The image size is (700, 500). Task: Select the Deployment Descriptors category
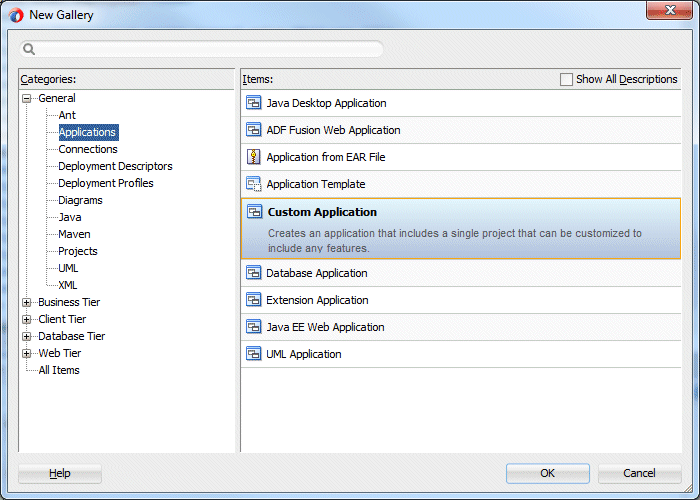pos(115,166)
